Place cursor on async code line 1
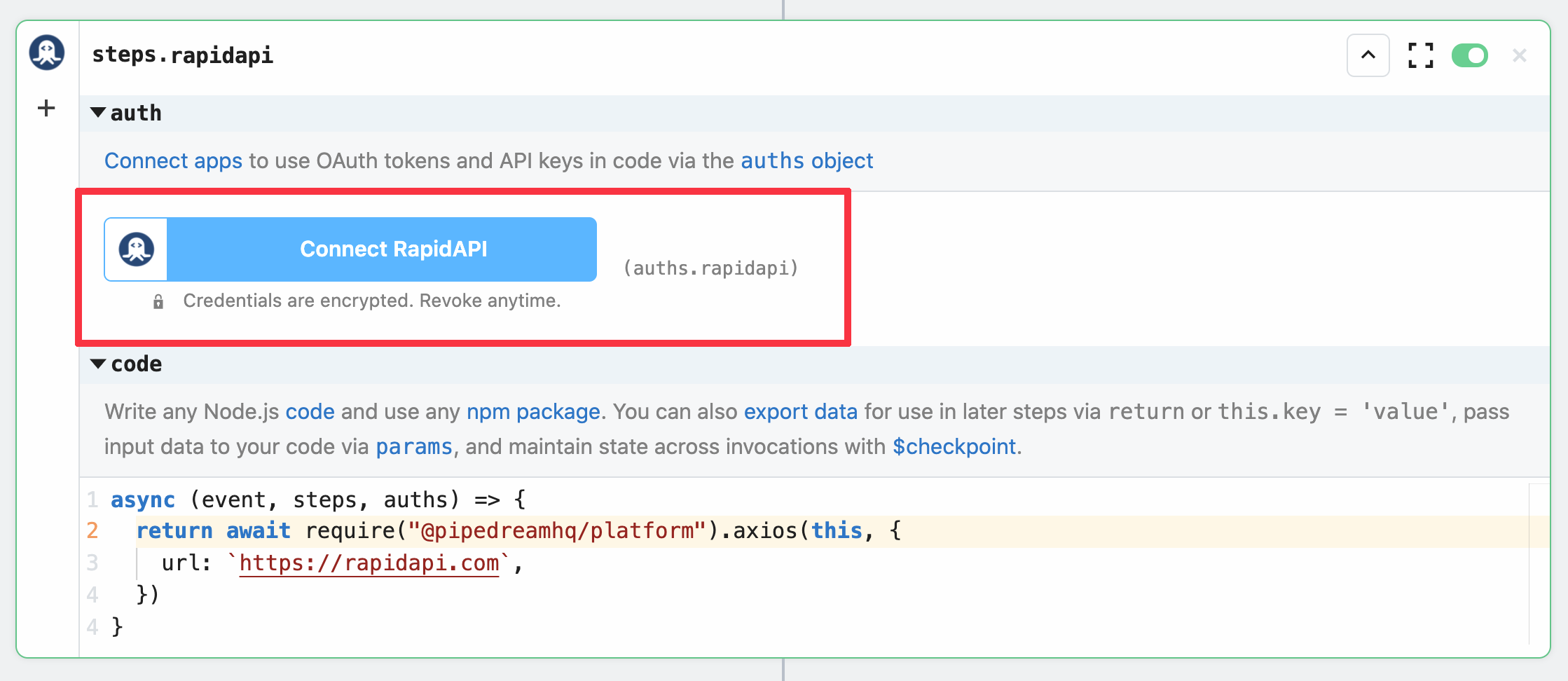 coord(318,500)
